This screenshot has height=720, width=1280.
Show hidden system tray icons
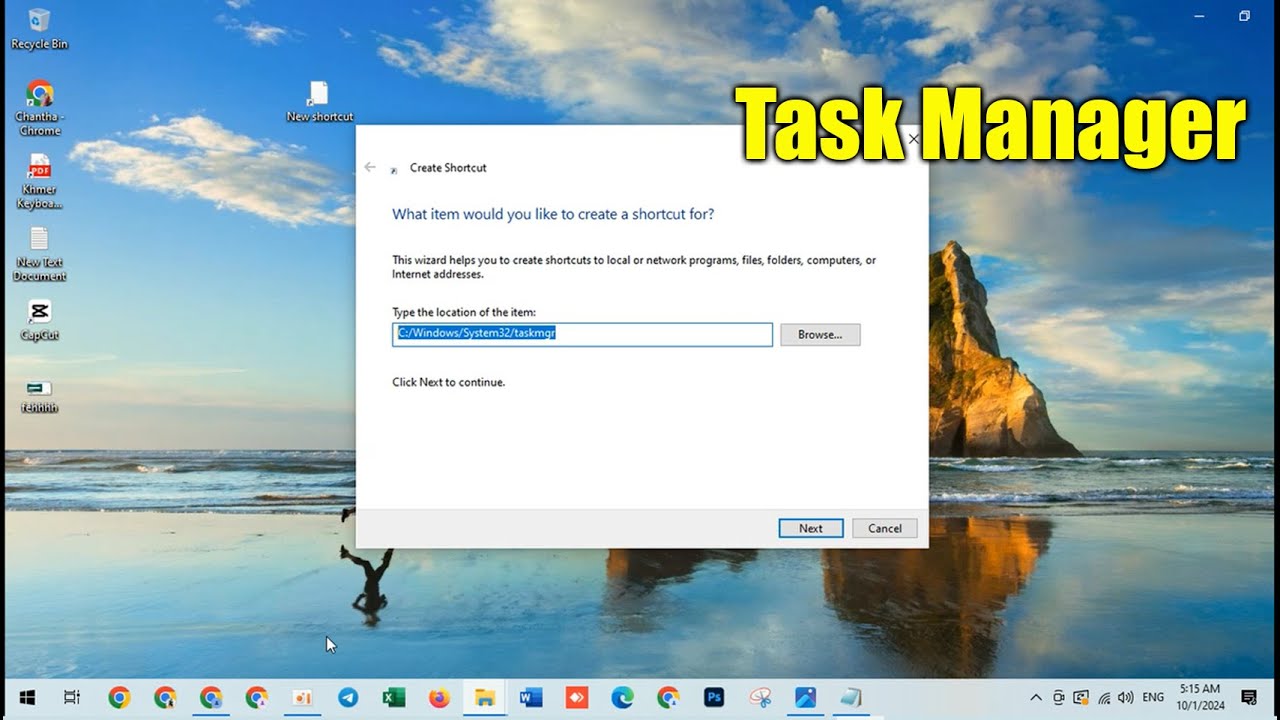pyautogui.click(x=1036, y=698)
